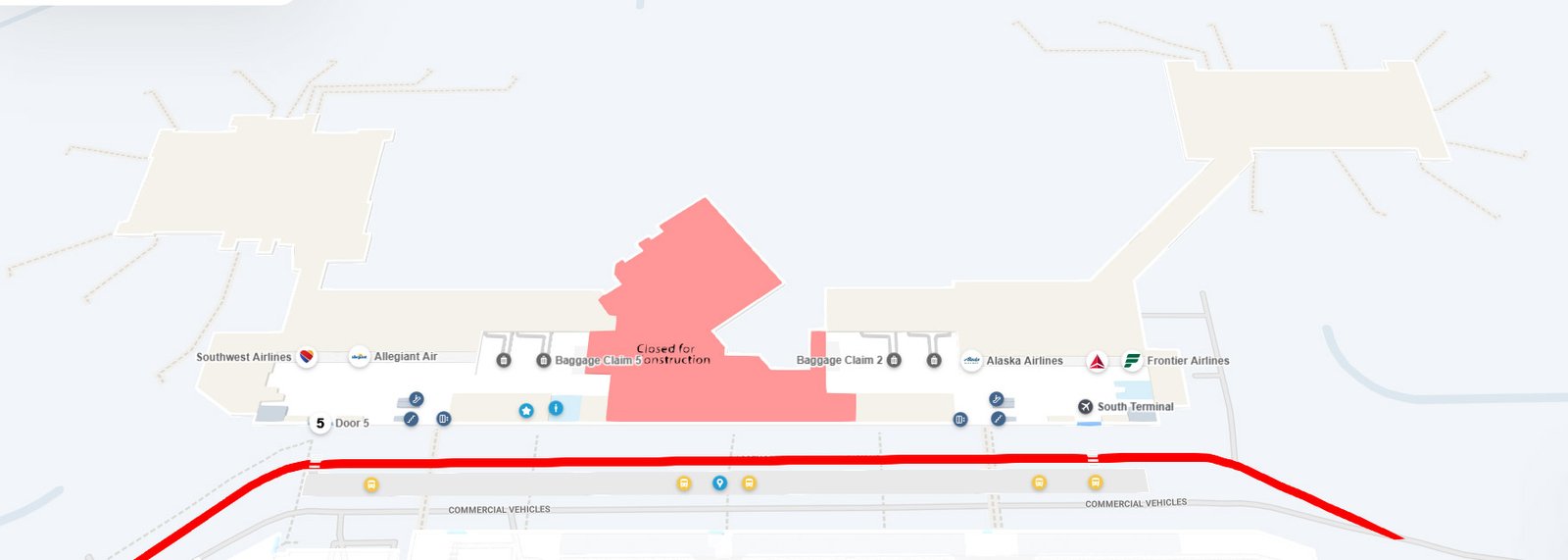Click the Southwest Airlines heart logo icon

click(x=307, y=357)
